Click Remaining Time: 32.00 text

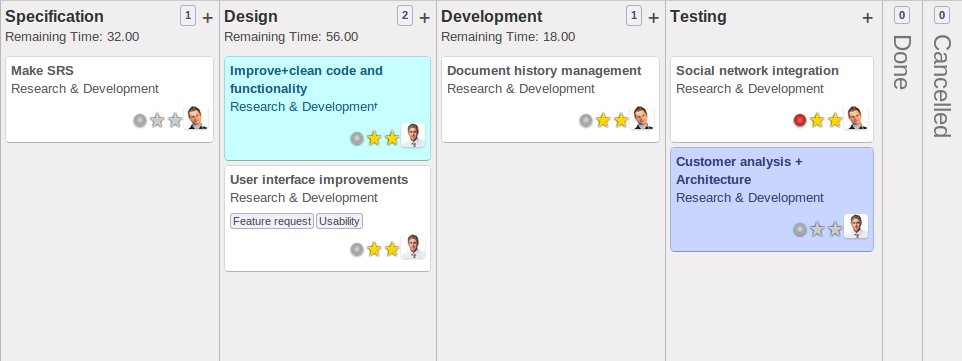coord(72,37)
